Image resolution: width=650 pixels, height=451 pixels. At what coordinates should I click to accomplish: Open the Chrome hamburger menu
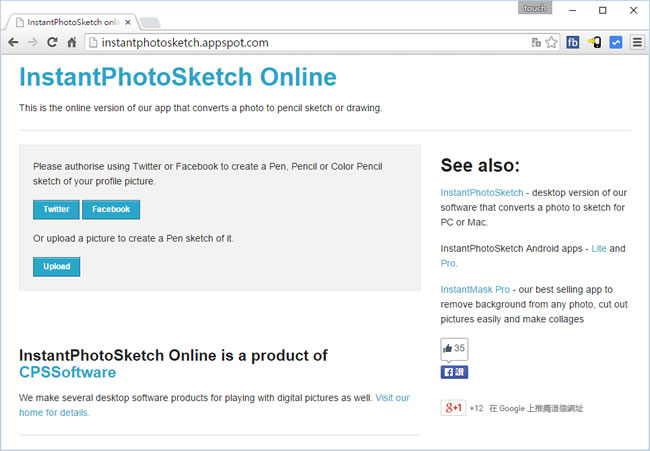[637, 42]
